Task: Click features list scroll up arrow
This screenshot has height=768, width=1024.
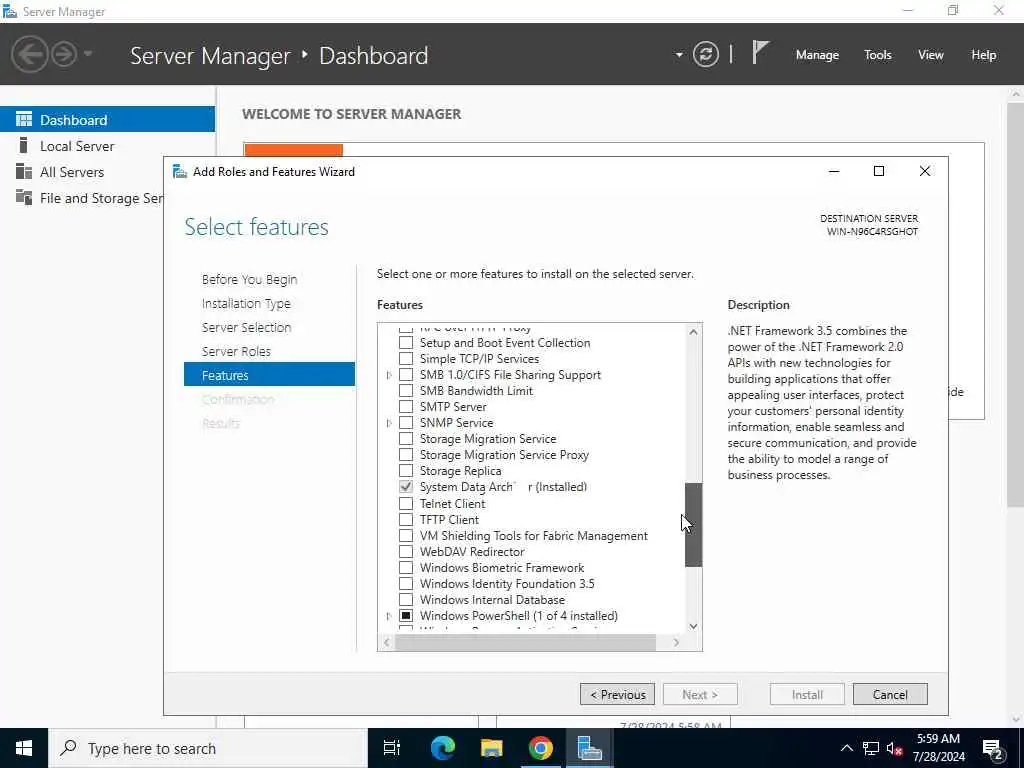Action: pyautogui.click(x=694, y=332)
